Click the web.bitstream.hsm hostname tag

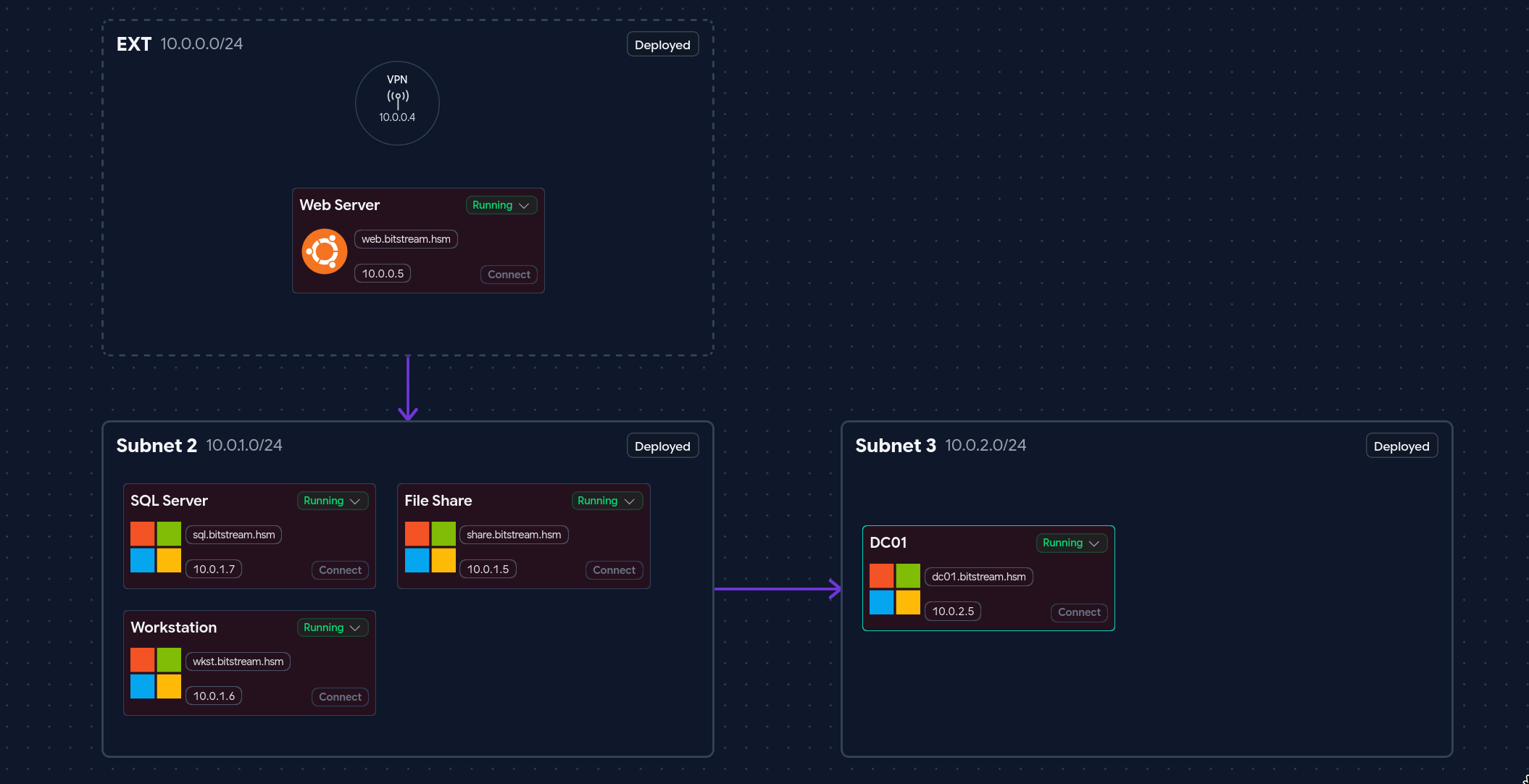click(x=406, y=239)
